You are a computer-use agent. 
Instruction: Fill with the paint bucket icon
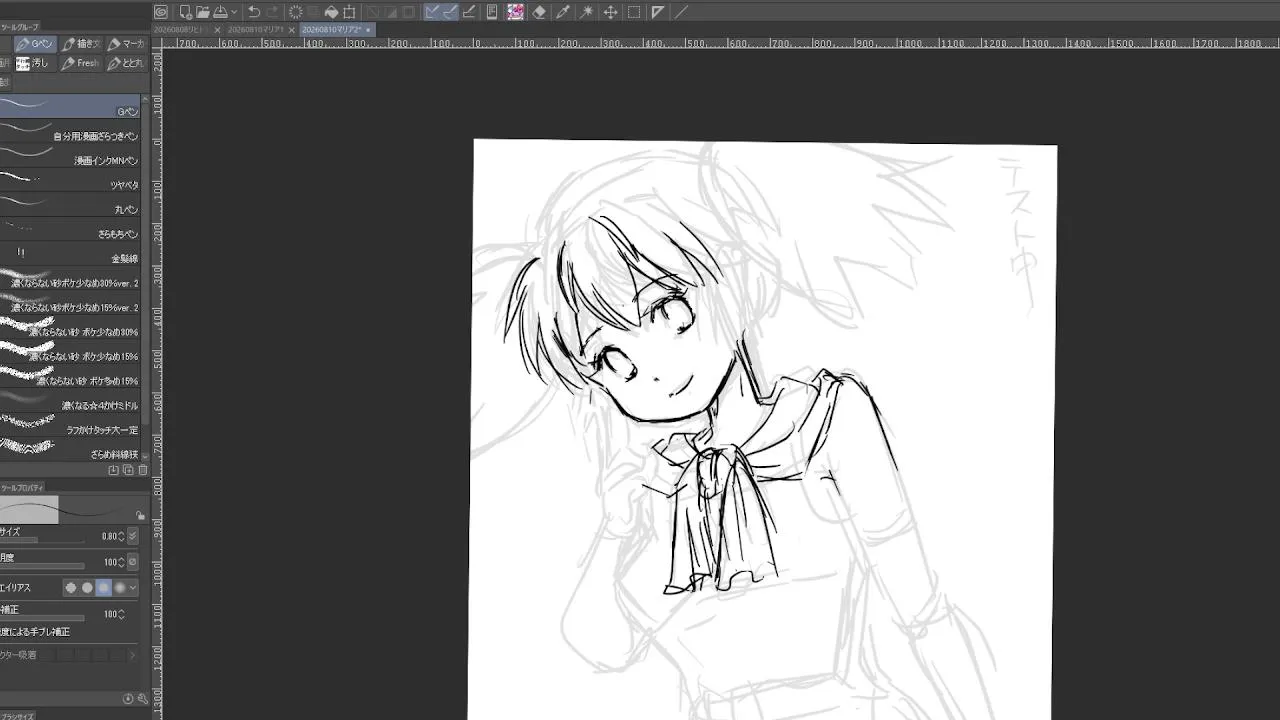(331, 12)
